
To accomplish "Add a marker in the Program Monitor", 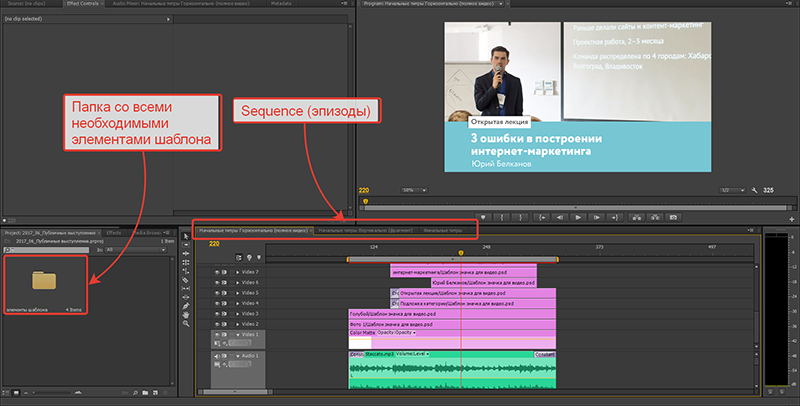I will coord(483,215).
